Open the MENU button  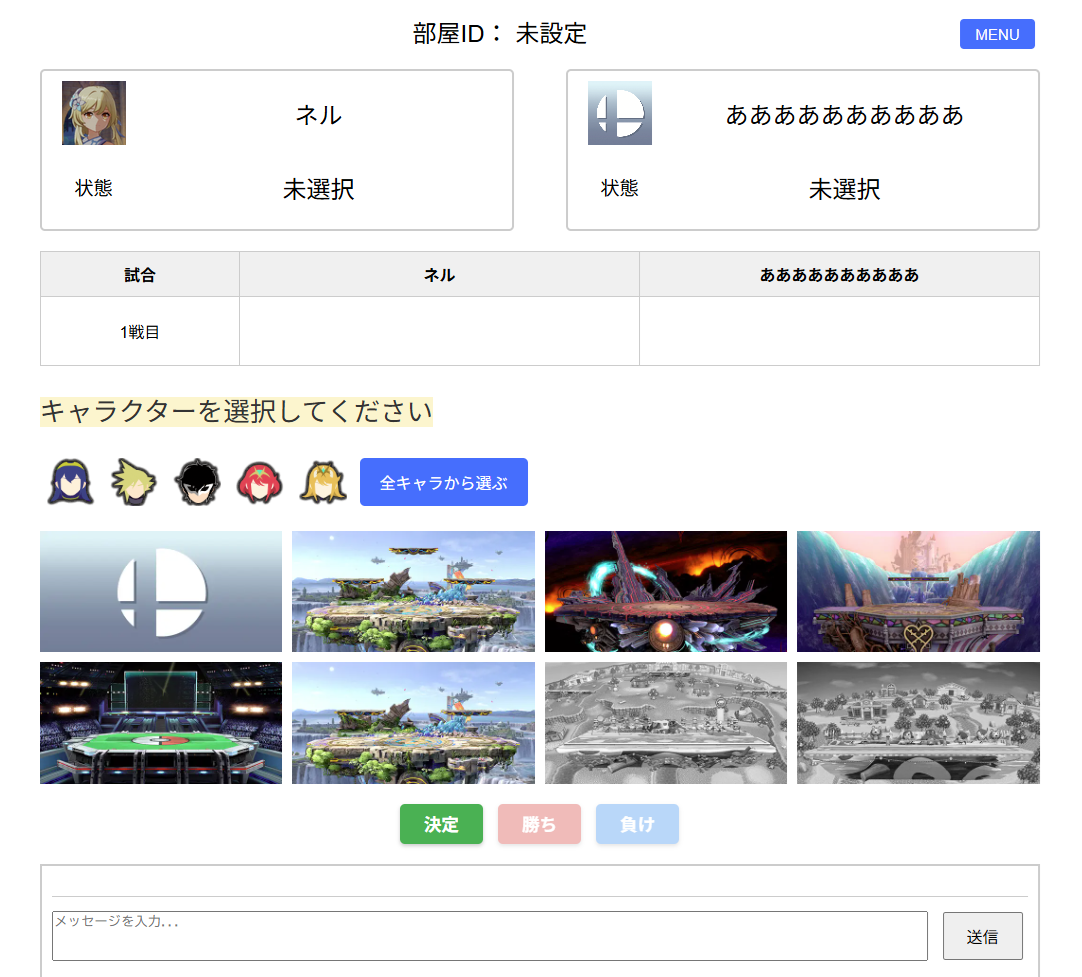coord(997,34)
